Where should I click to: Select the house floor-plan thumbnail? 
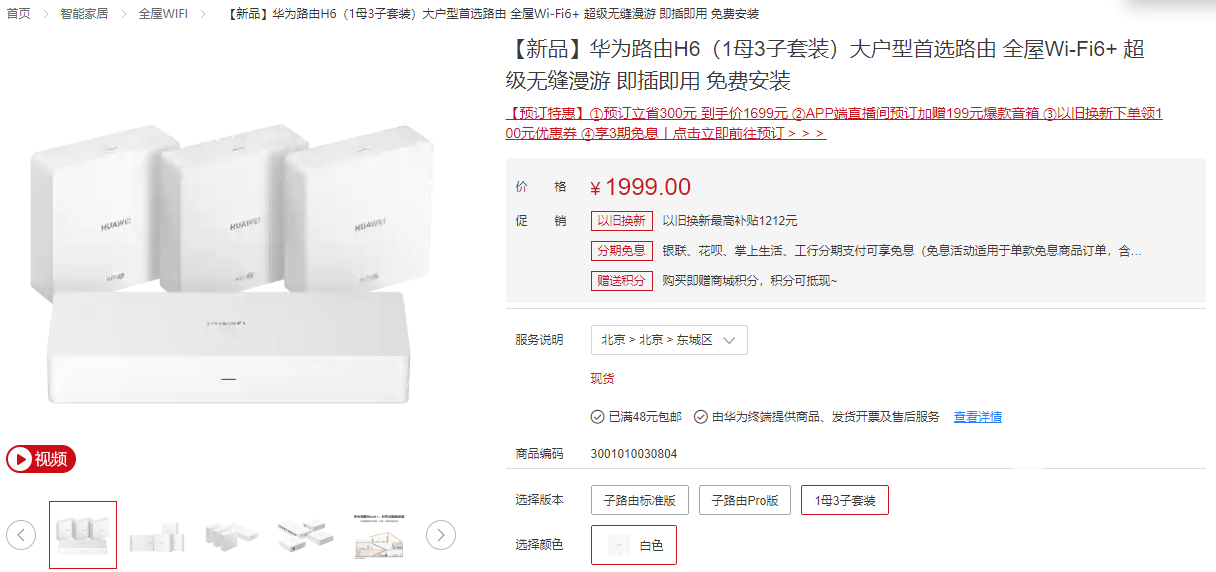(381, 535)
